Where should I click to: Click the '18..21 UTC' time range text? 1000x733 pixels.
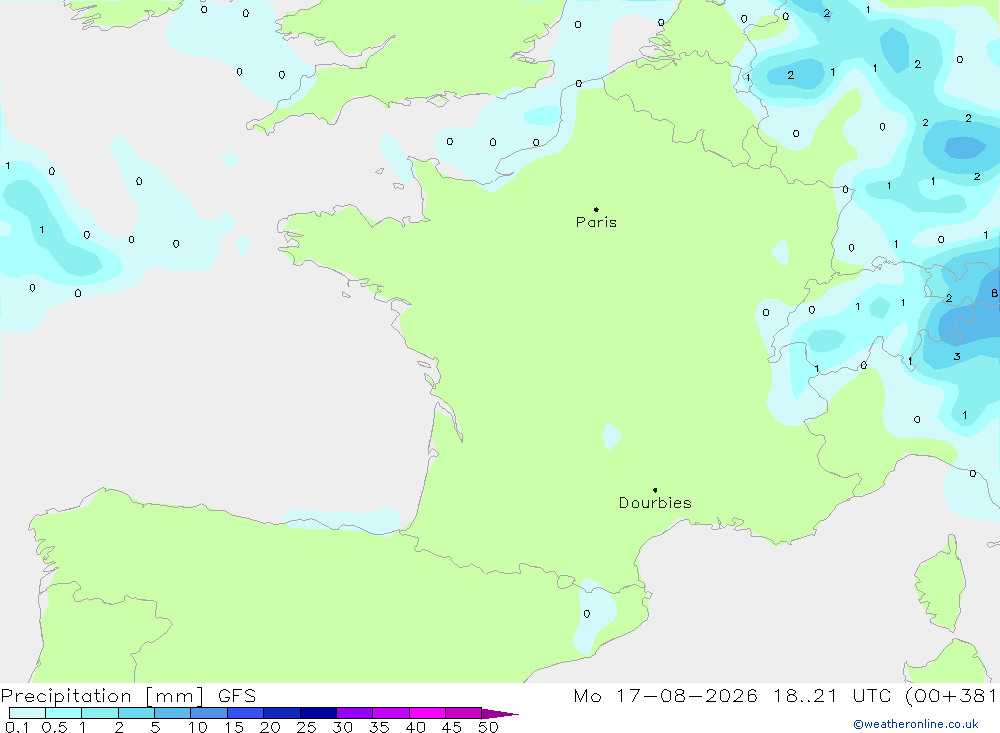[x=832, y=695]
